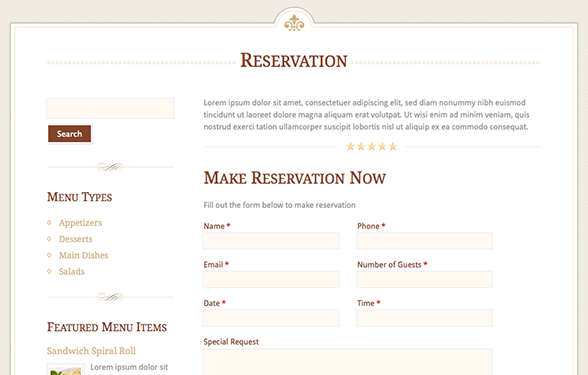Click the Make Reservation Now heading
This screenshot has height=375, width=588.
click(x=294, y=178)
